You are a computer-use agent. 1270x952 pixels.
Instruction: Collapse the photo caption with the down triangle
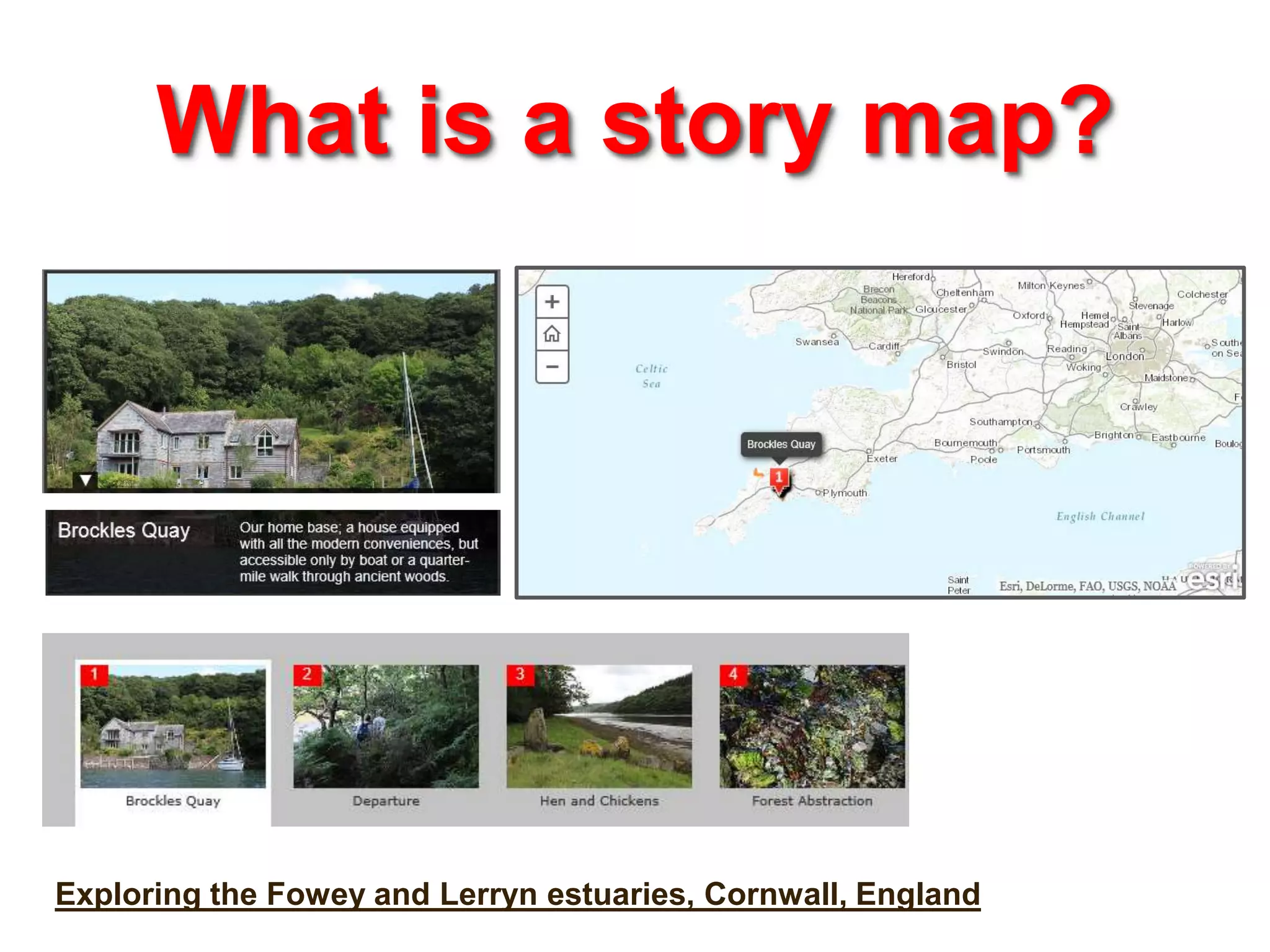pos(86,479)
